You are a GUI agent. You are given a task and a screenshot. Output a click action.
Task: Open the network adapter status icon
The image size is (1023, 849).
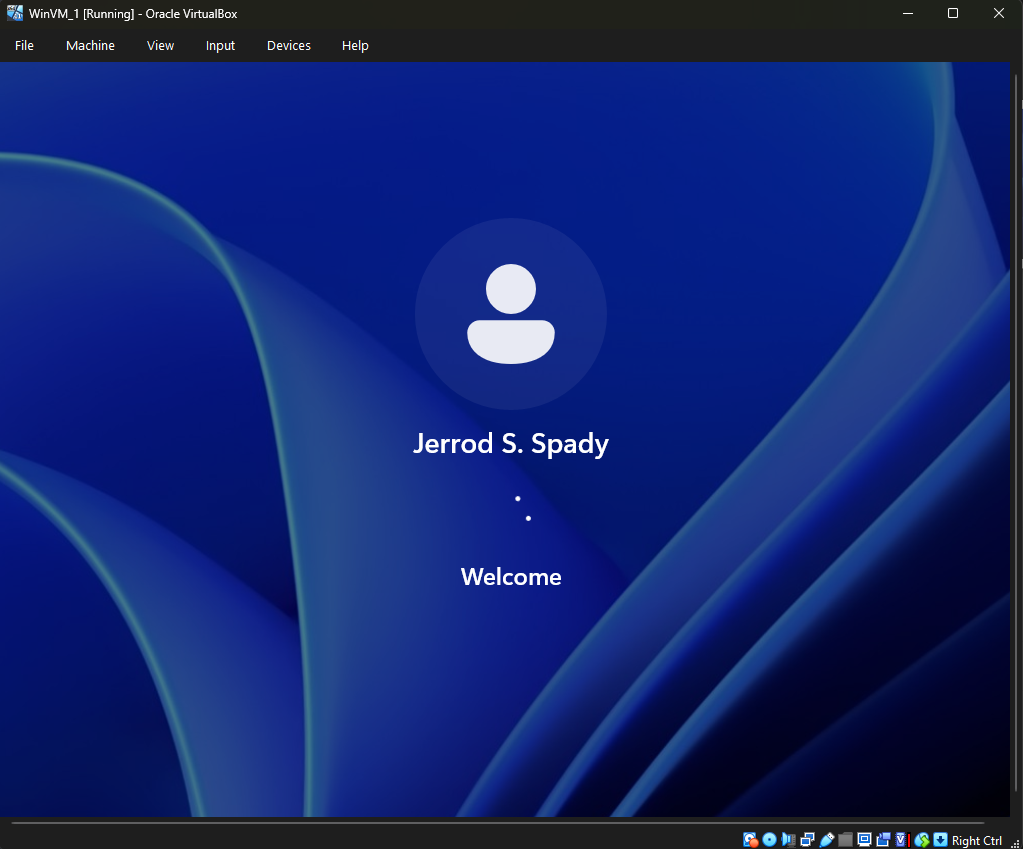[x=807, y=840]
